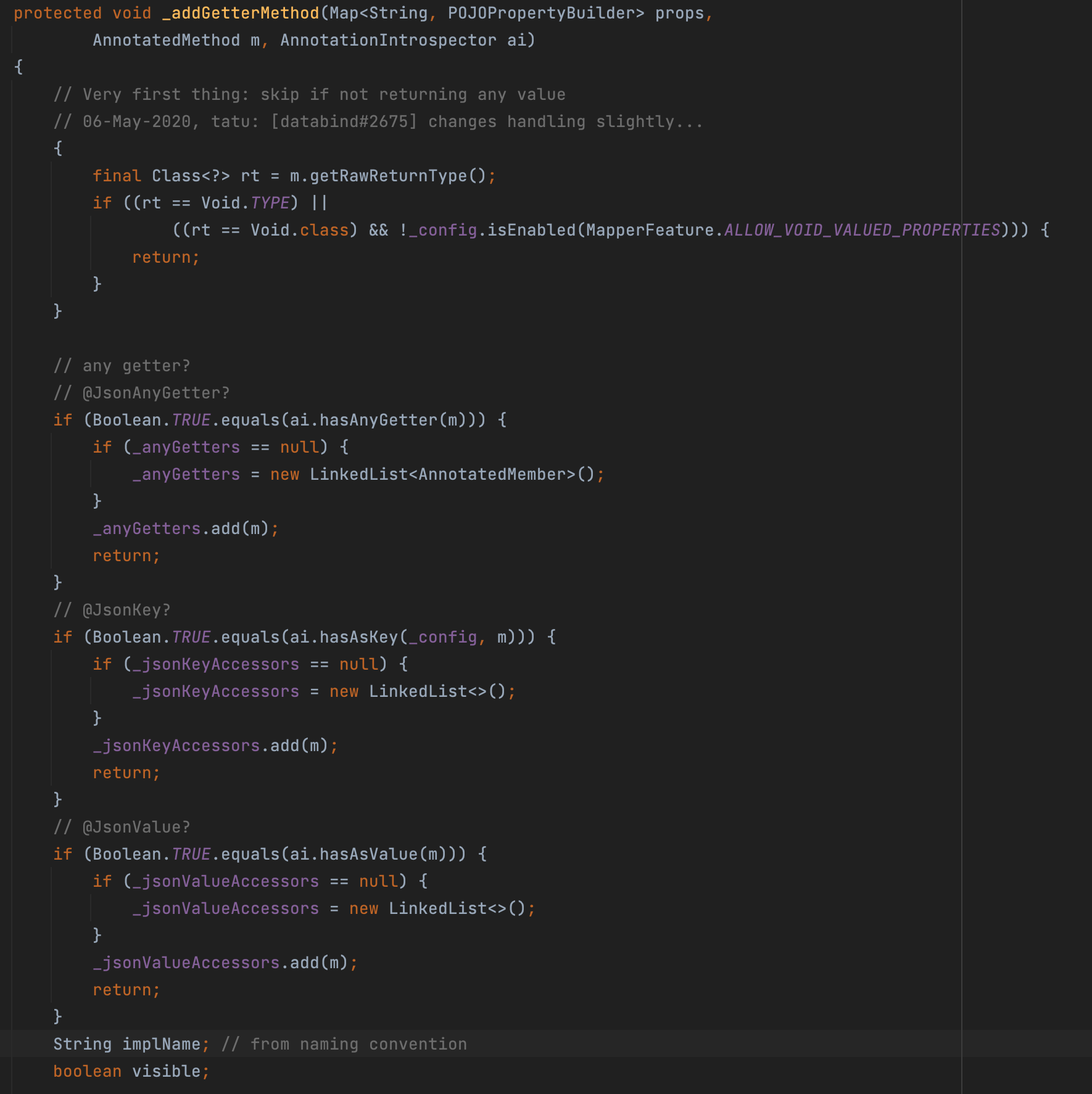Click the '// @JsonValue?' comment
This screenshot has height=1094, width=1092.
[x=122, y=827]
